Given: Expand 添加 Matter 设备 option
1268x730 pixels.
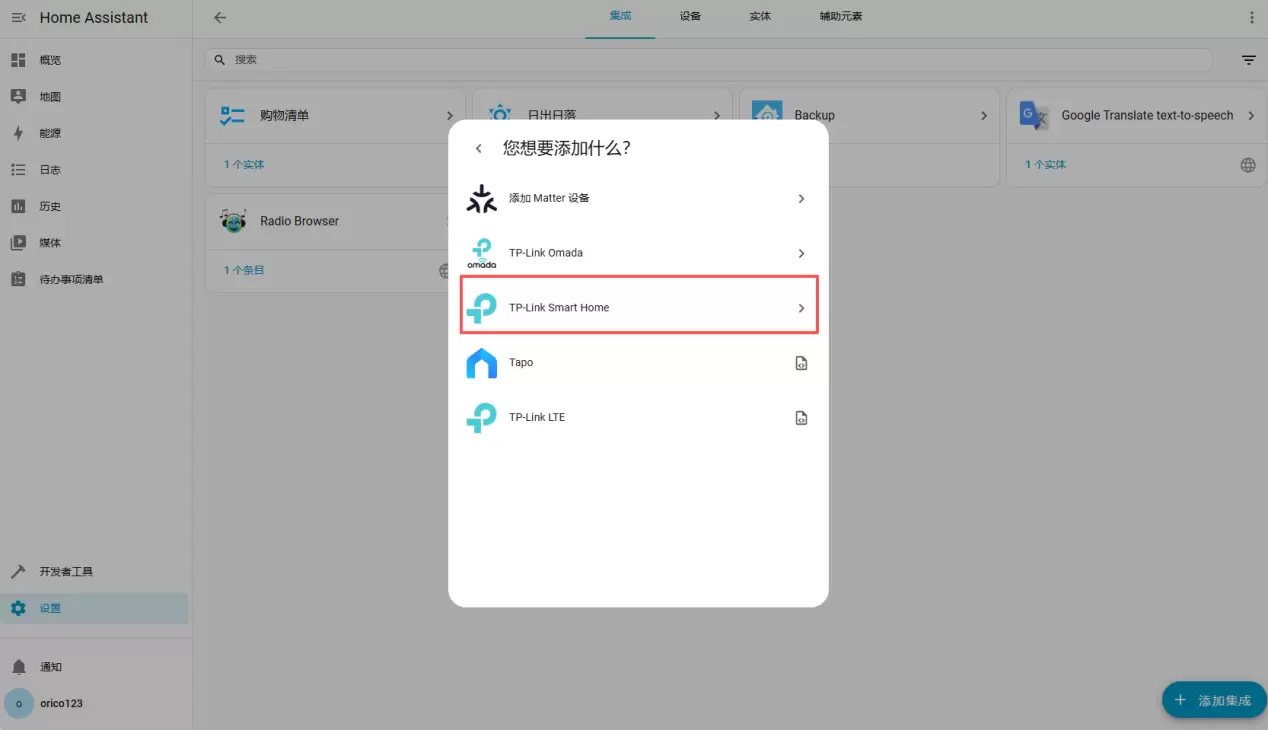Looking at the screenshot, I should (639, 198).
